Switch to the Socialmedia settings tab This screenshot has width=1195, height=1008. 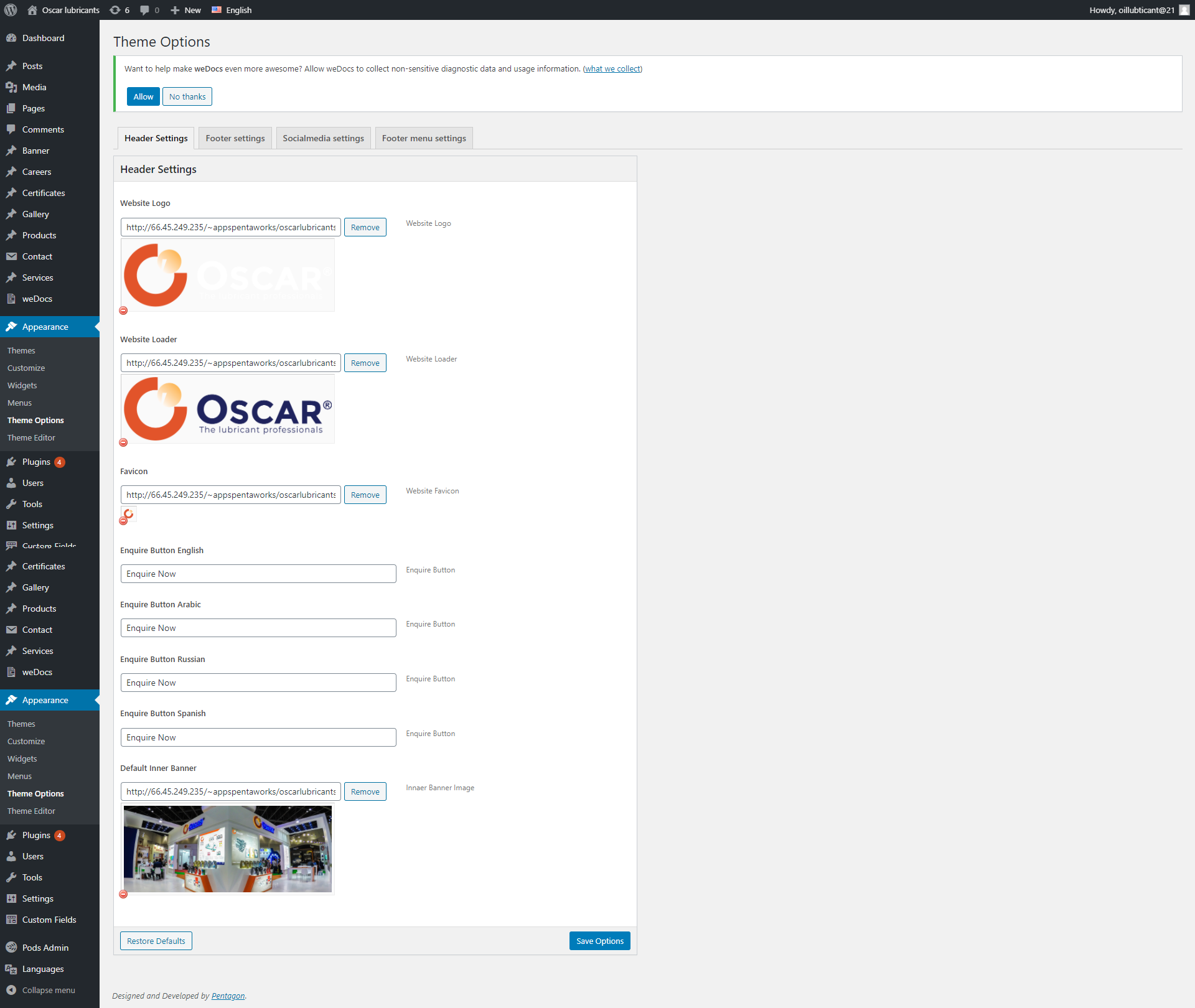(324, 138)
